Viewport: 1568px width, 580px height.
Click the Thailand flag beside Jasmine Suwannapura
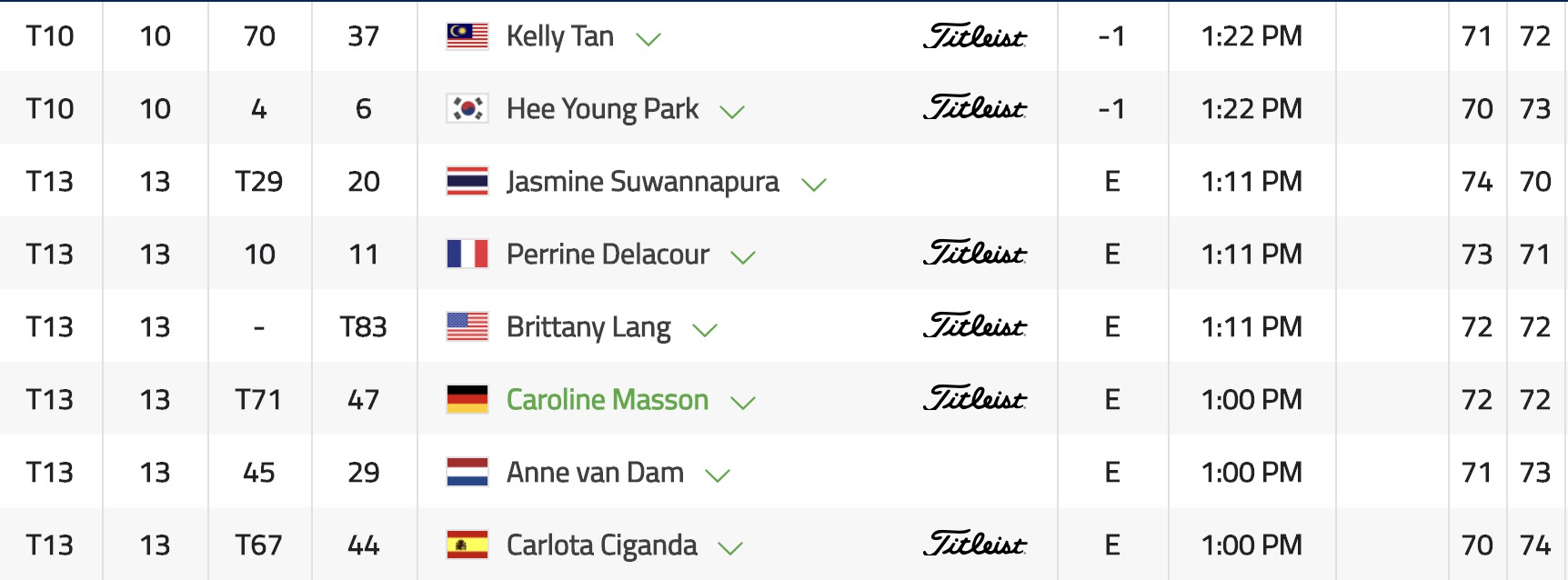pyautogui.click(x=467, y=181)
